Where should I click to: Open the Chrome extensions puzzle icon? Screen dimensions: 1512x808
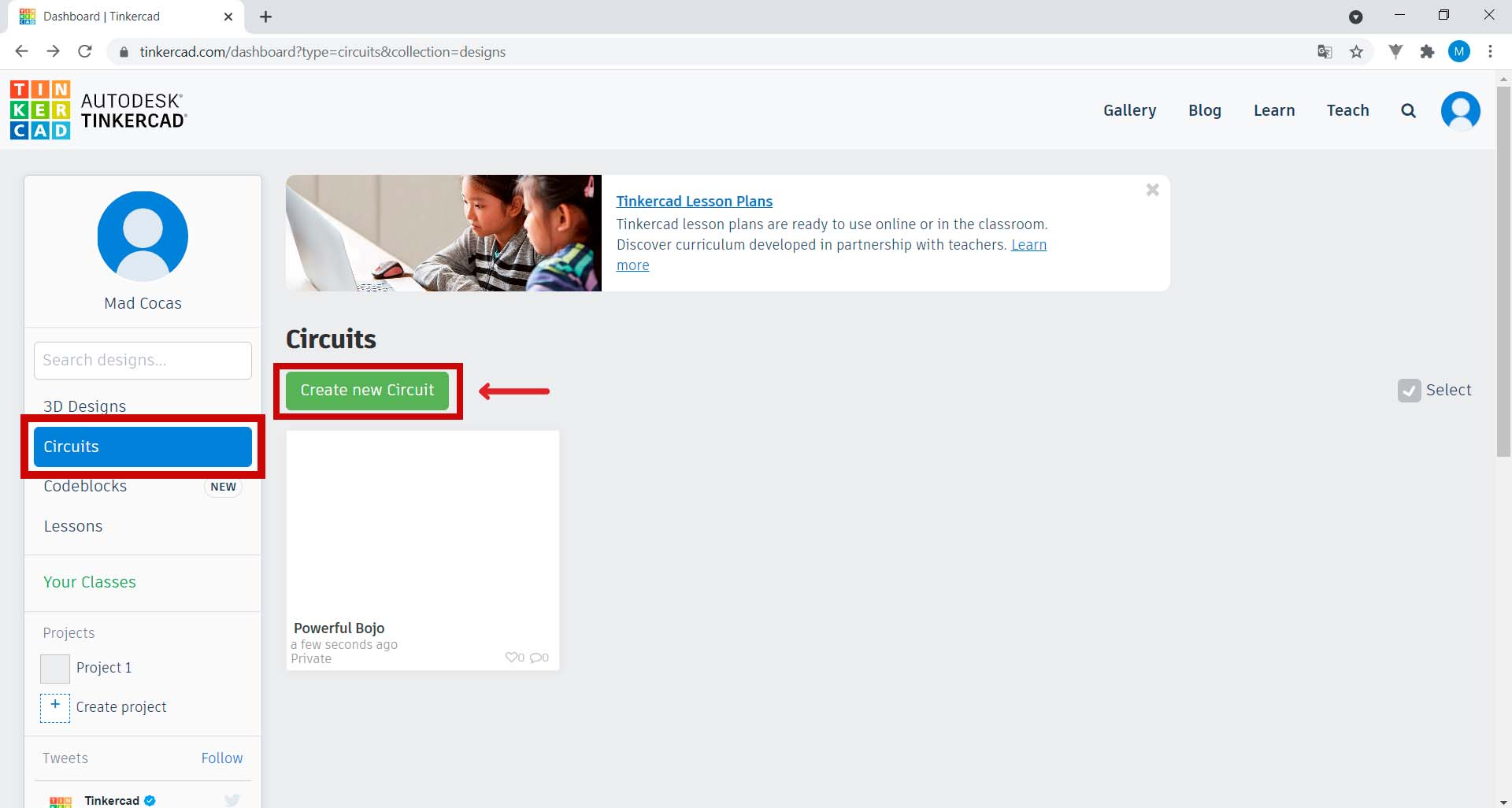[x=1427, y=52]
